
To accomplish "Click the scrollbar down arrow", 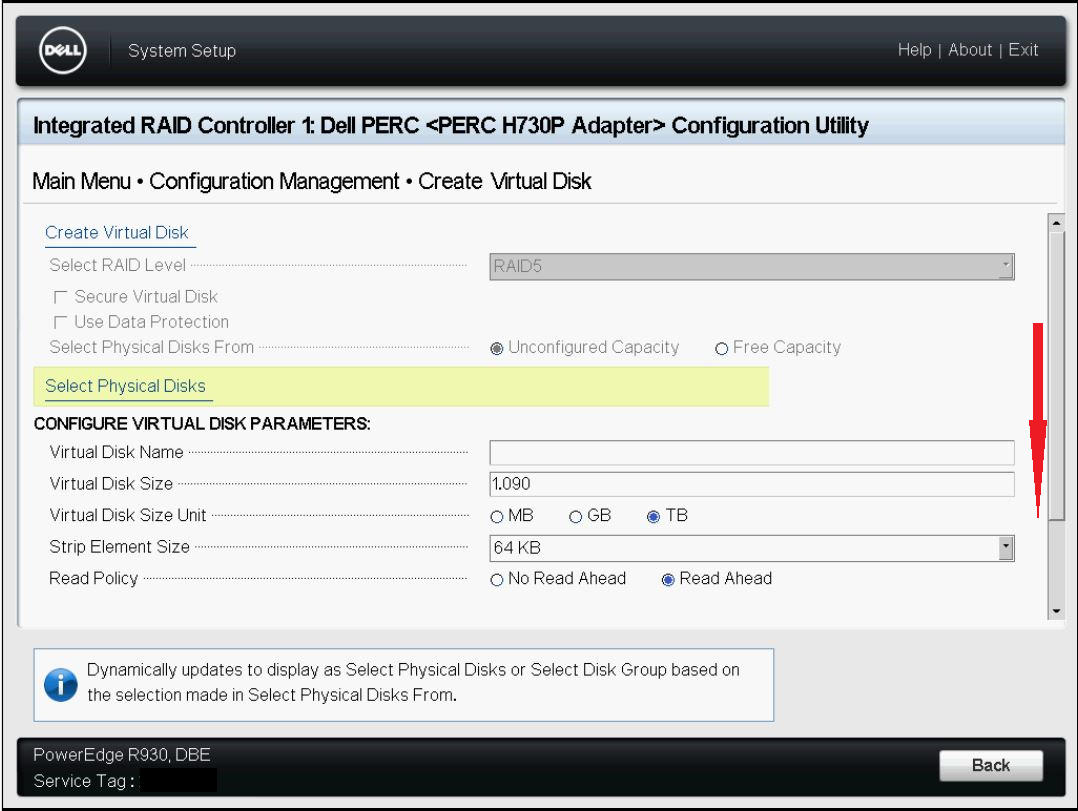I will pos(1057,611).
